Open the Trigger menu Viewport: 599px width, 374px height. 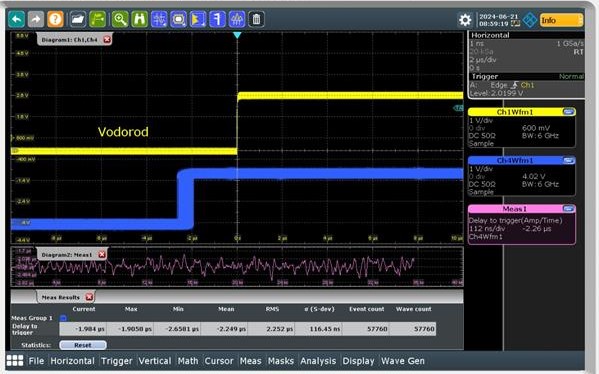pos(117,361)
